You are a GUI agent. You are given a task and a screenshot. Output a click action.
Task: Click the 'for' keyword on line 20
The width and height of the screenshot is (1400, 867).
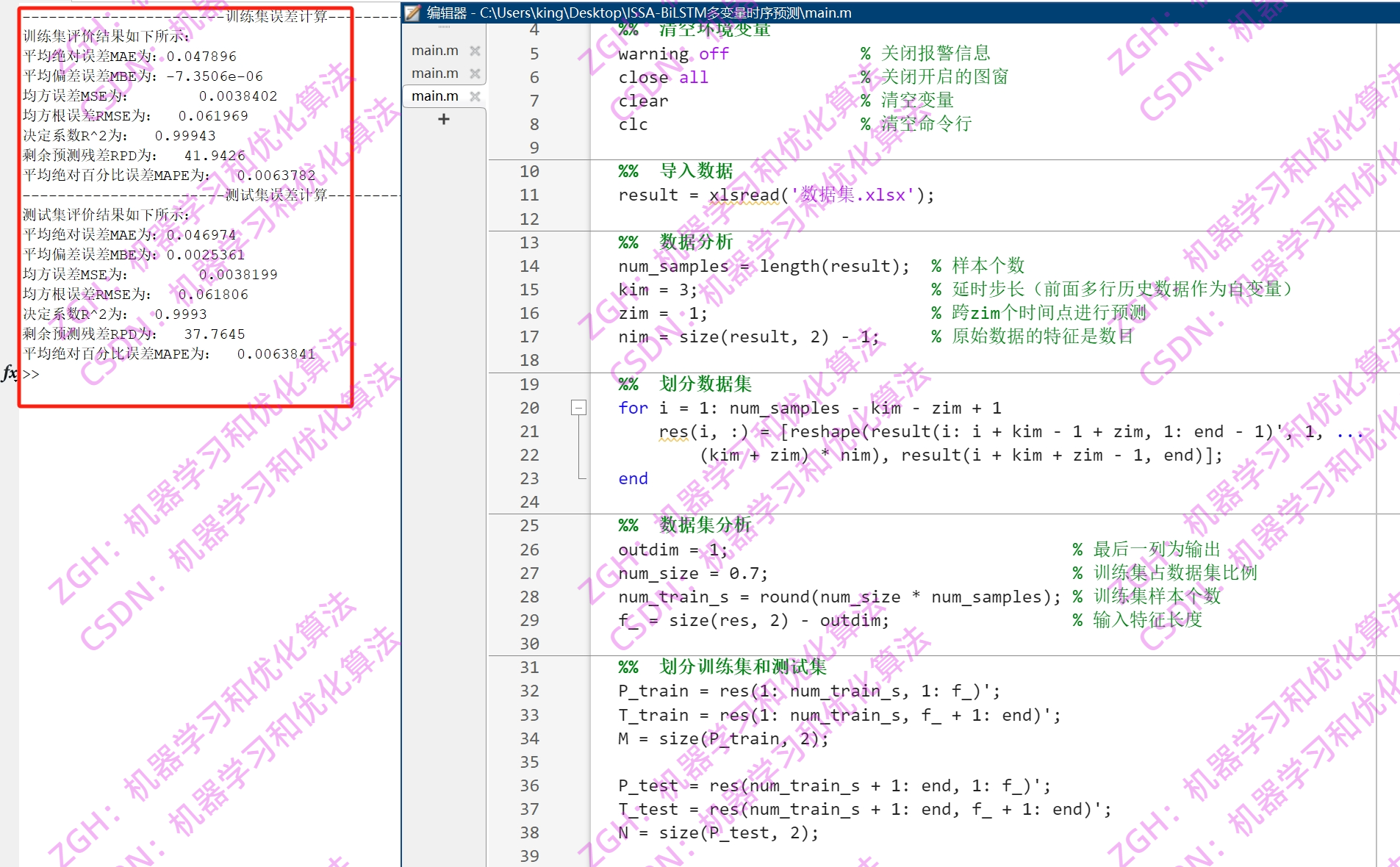click(x=633, y=408)
